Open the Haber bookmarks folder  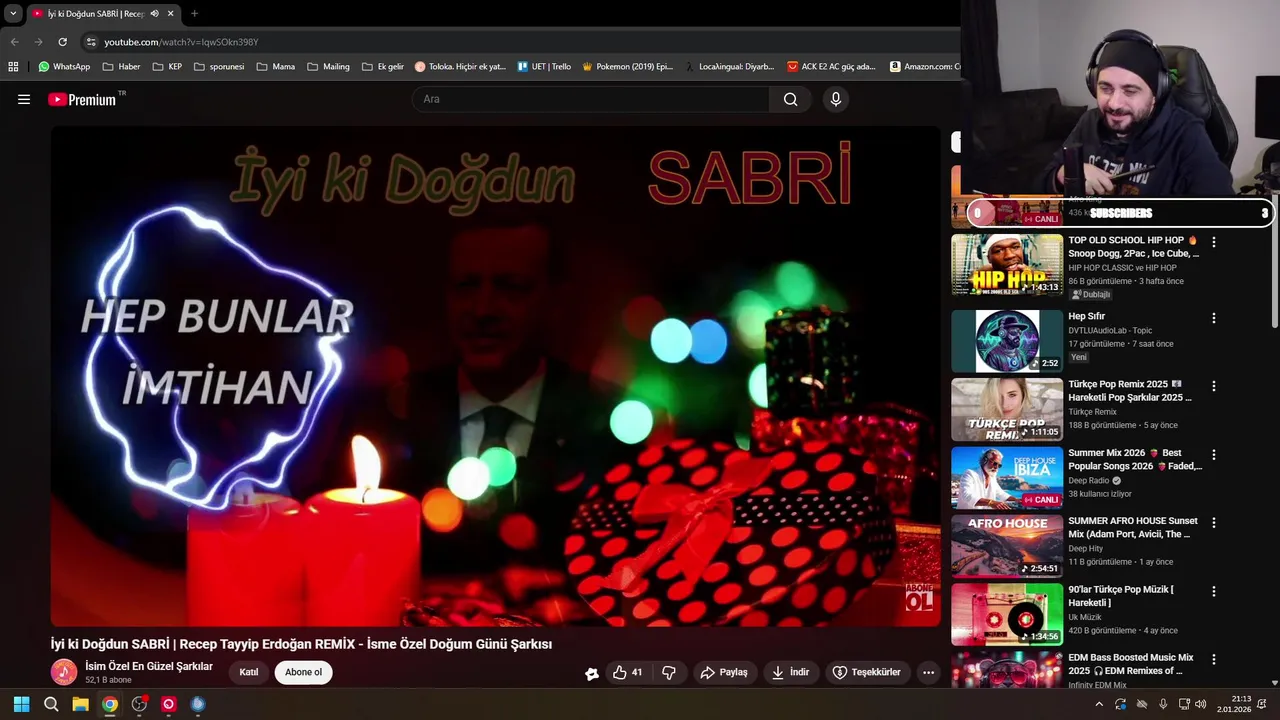click(120, 67)
